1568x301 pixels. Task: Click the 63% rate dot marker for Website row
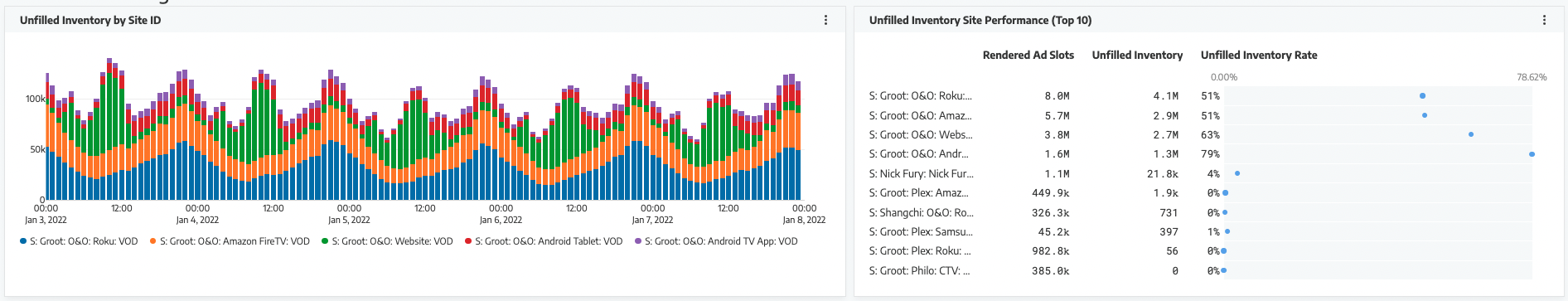tap(1471, 134)
